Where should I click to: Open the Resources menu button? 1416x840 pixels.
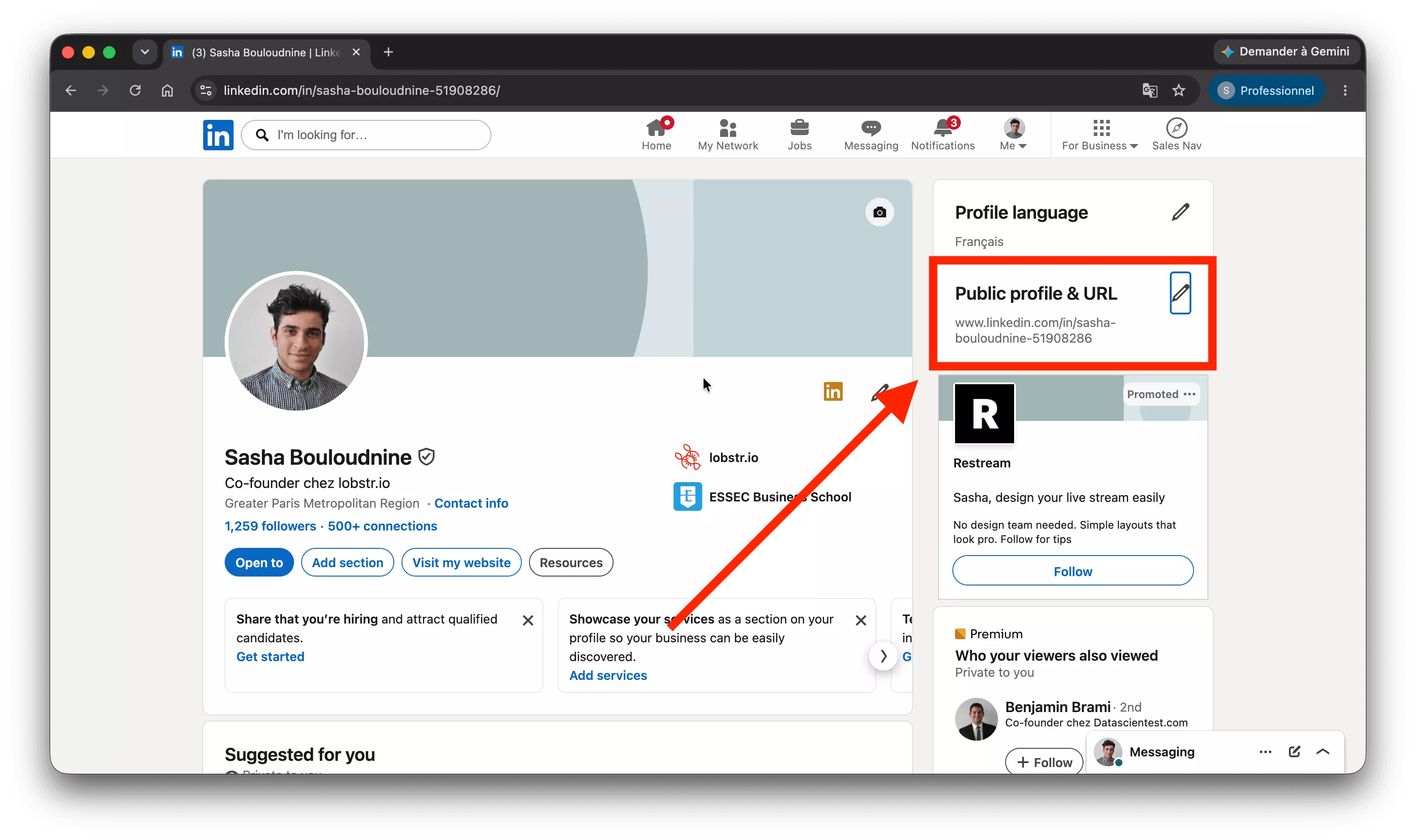571,562
